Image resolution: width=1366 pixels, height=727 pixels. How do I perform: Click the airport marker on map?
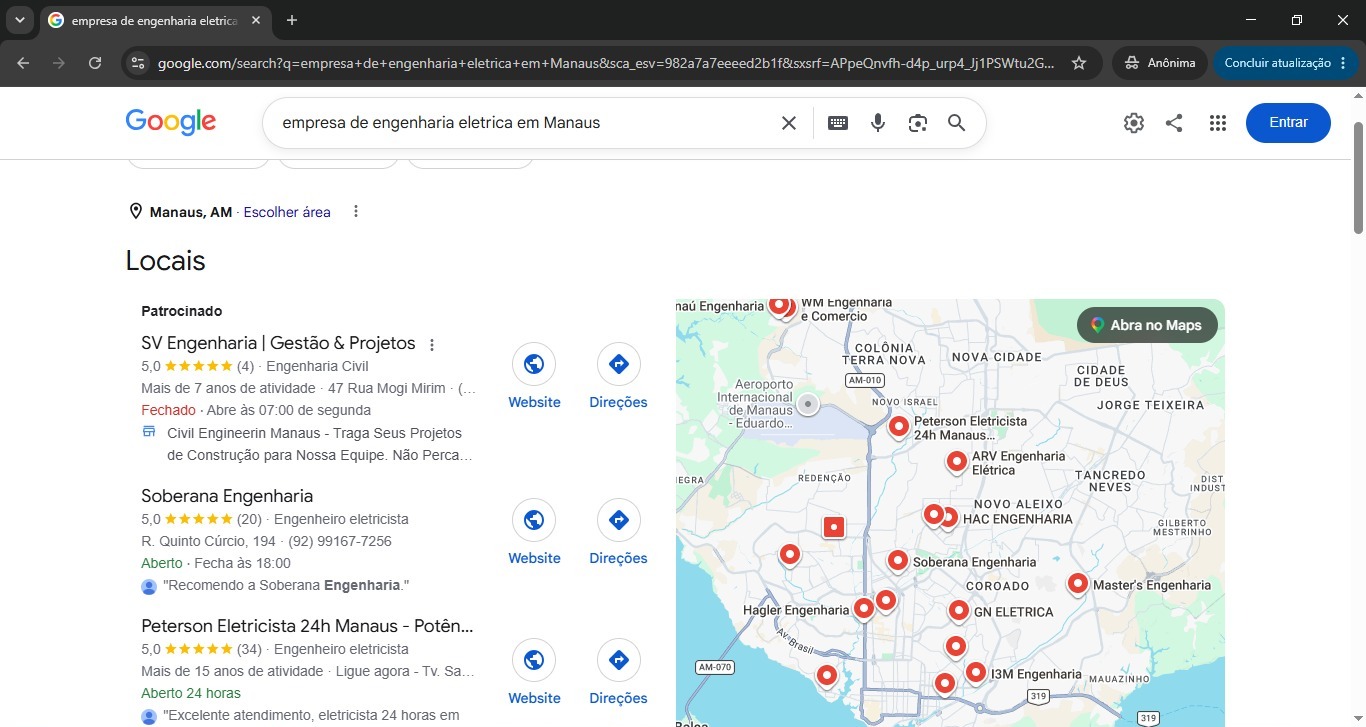click(808, 404)
